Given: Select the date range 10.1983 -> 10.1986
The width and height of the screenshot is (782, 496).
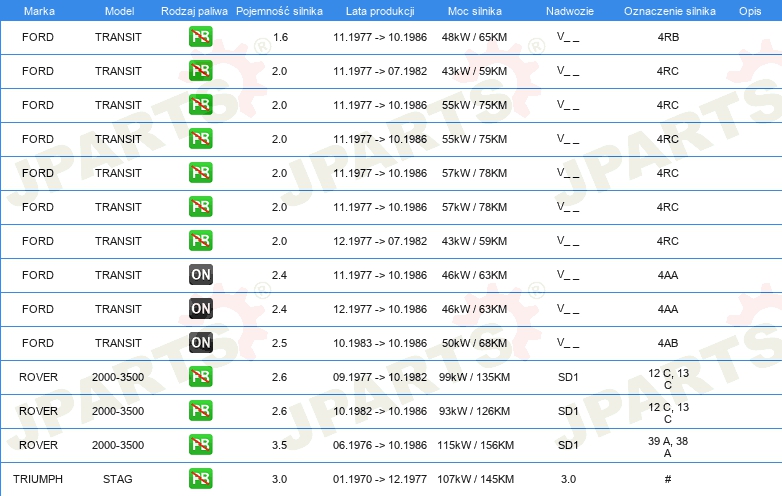Looking at the screenshot, I should click(380, 343).
